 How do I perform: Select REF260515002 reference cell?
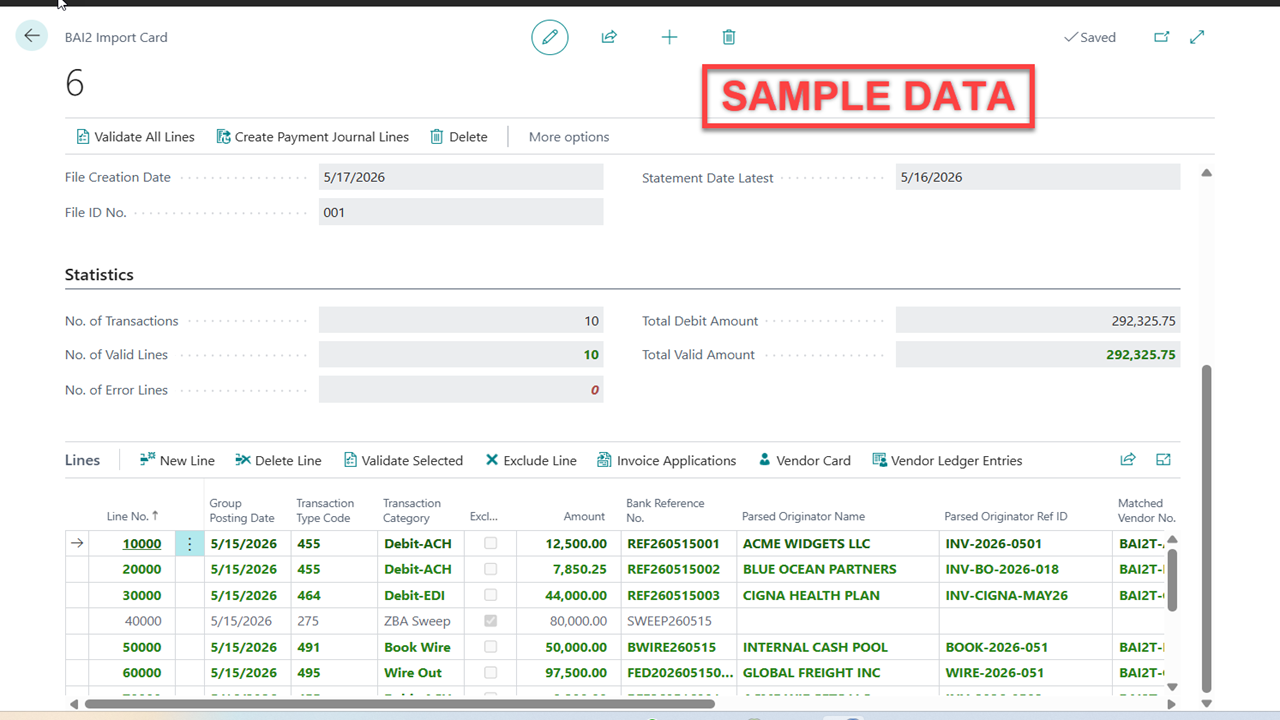pos(677,569)
